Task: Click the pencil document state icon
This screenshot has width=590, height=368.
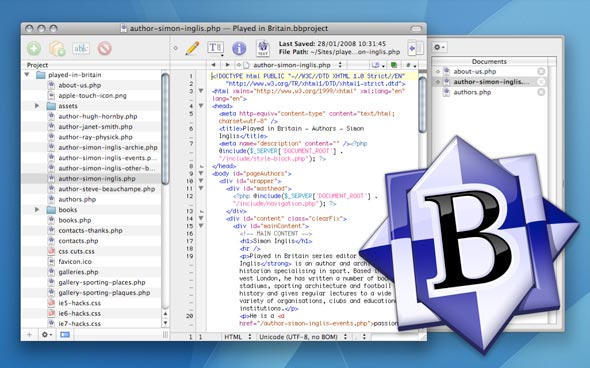Action: (192, 48)
